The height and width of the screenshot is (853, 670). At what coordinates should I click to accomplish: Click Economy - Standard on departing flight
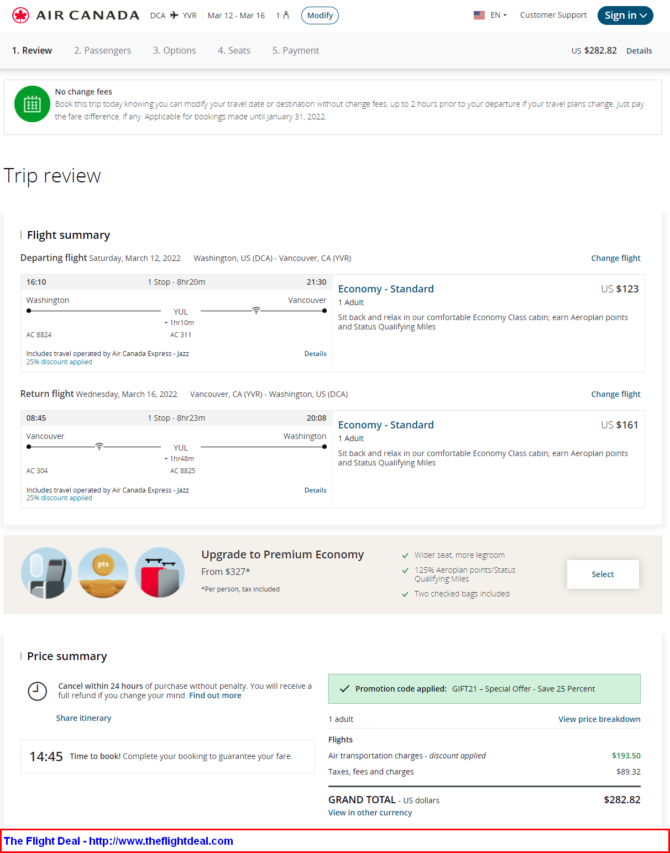(x=386, y=289)
